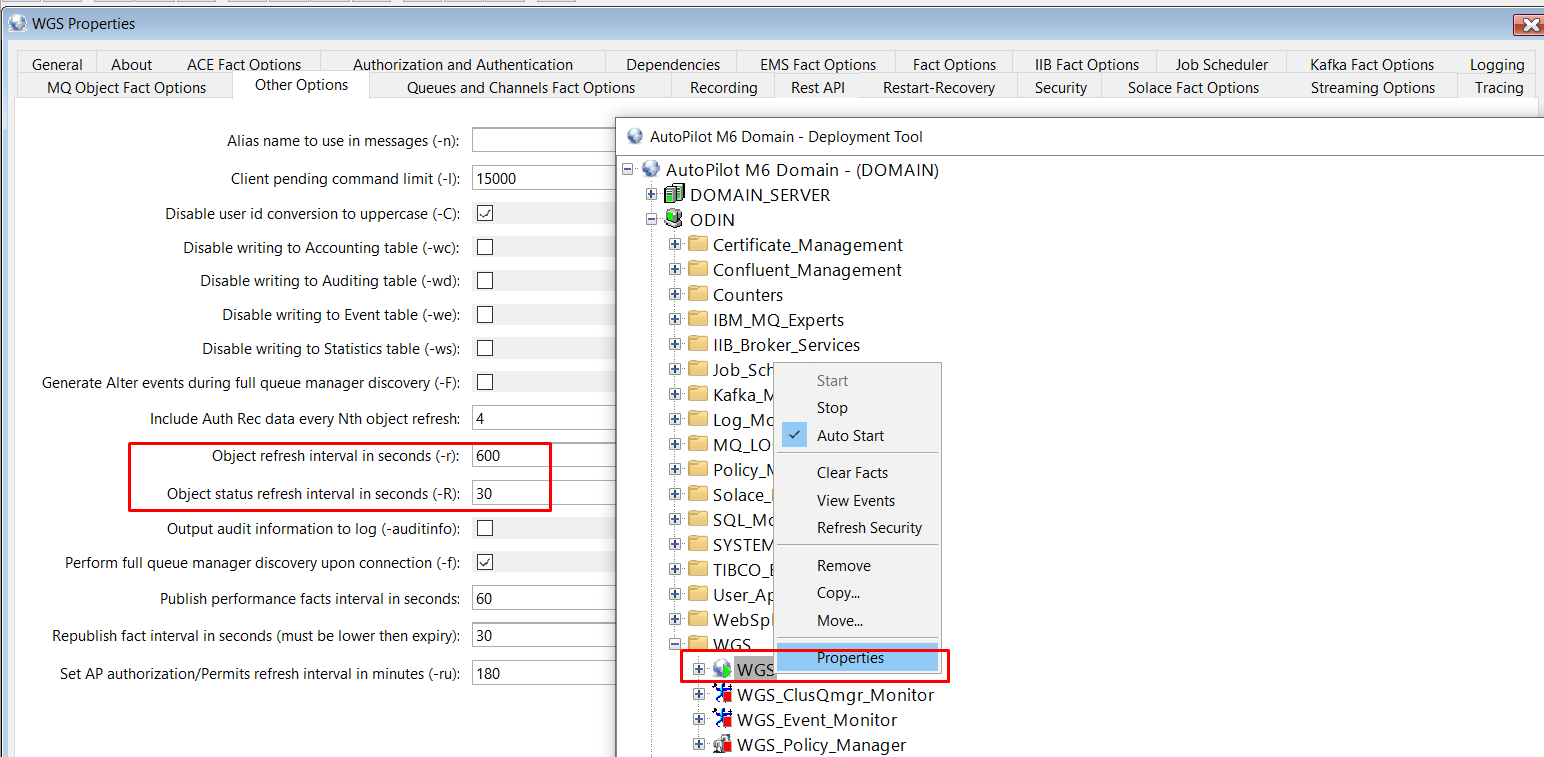
Task: Select Properties in the context menu
Action: click(858, 658)
